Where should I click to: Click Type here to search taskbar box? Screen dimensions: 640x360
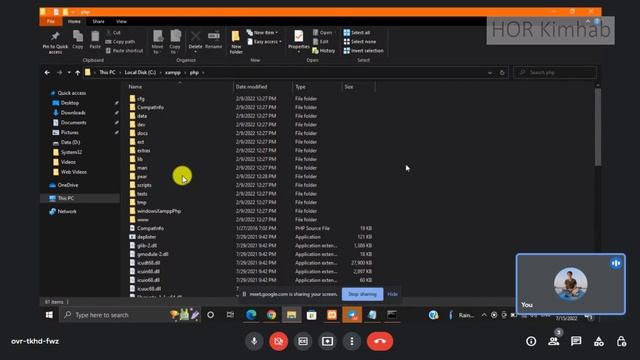[x=130, y=315]
